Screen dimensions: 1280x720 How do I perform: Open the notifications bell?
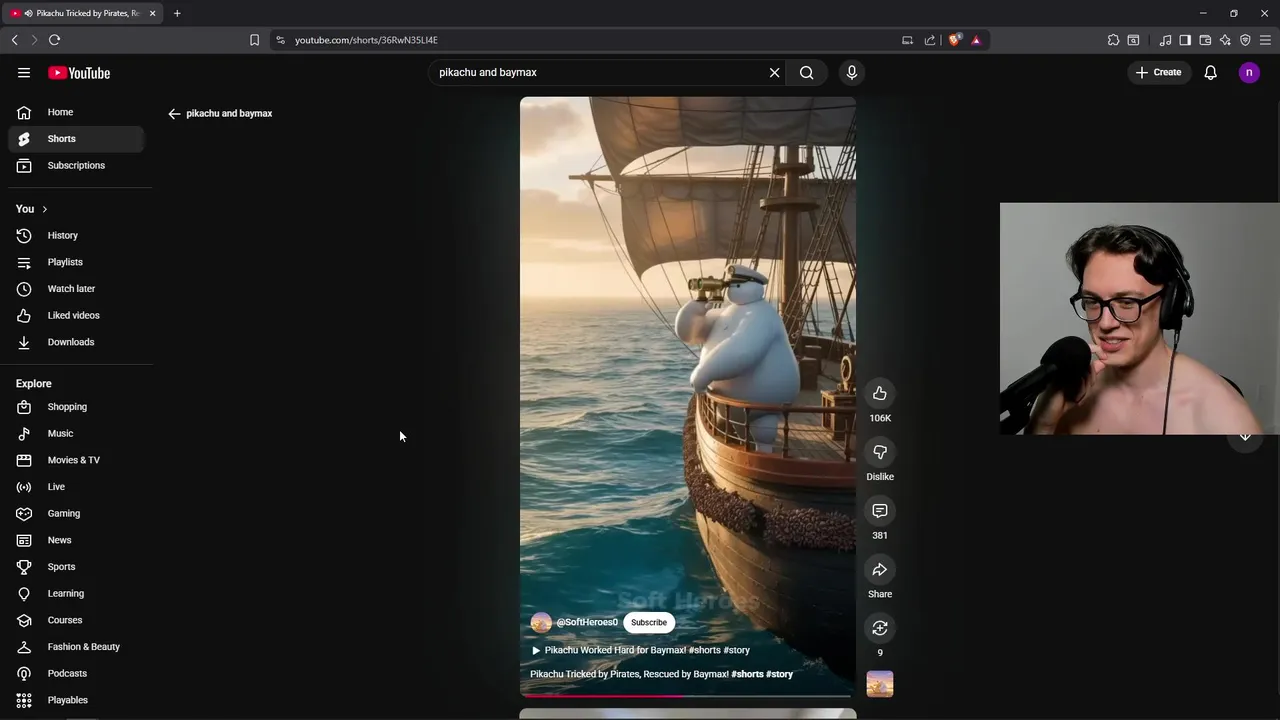tap(1210, 73)
